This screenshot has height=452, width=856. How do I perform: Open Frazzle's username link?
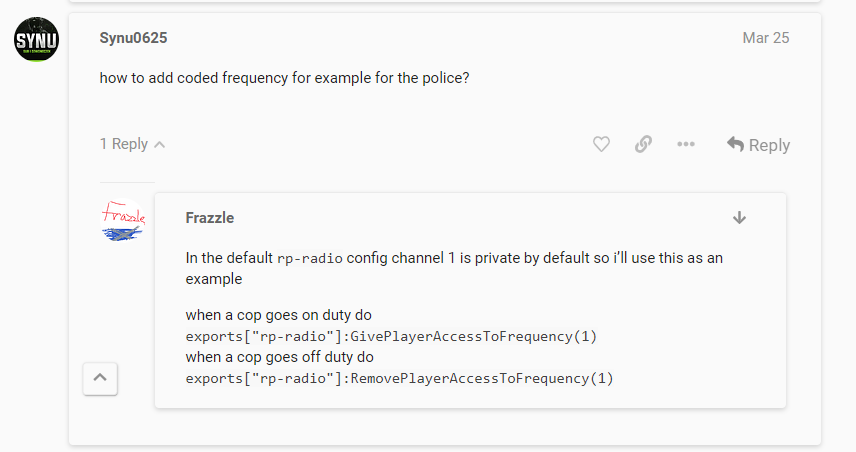point(209,218)
